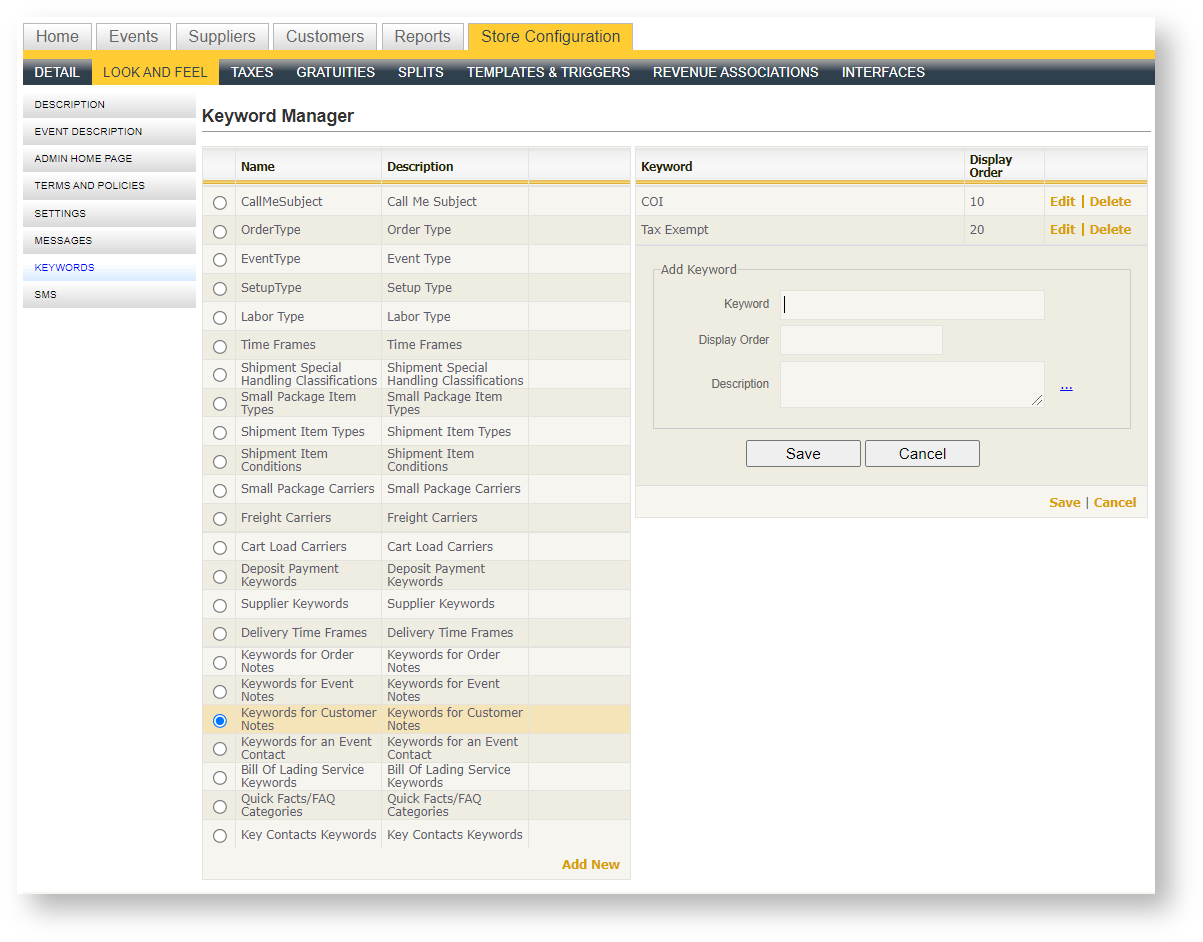Image resolution: width=1203 pixels, height=942 pixels.
Task: Click Edit for the COI keyword
Action: pos(1062,202)
